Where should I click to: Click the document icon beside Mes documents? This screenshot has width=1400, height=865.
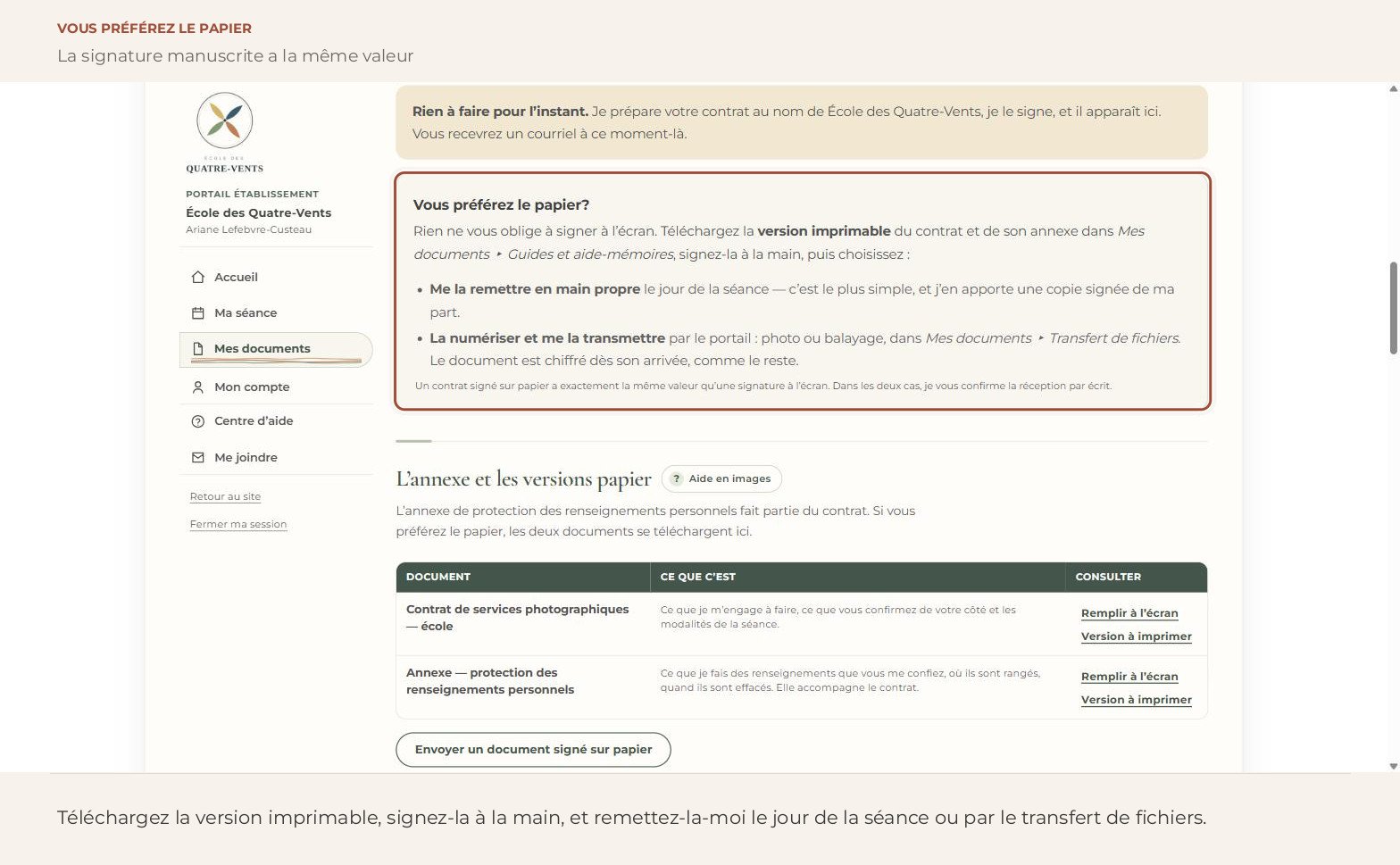198,349
